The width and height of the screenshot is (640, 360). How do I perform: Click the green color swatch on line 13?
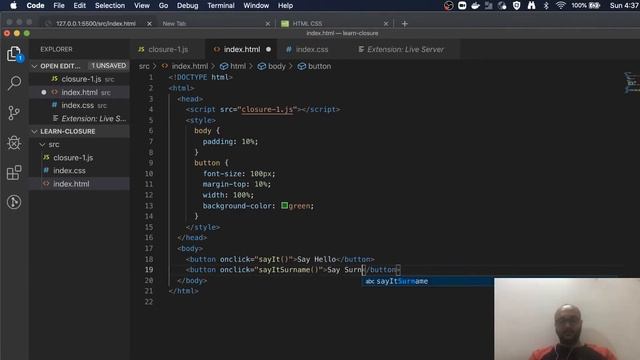click(x=284, y=205)
